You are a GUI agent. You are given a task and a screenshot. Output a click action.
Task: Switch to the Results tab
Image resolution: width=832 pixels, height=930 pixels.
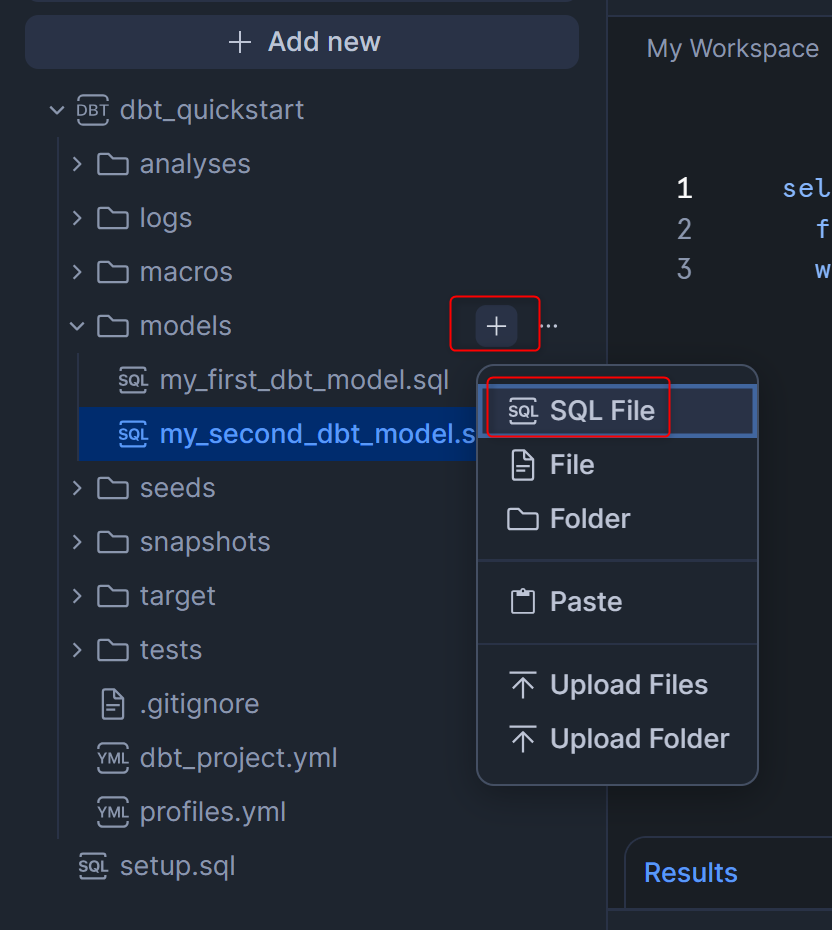pyautogui.click(x=691, y=873)
